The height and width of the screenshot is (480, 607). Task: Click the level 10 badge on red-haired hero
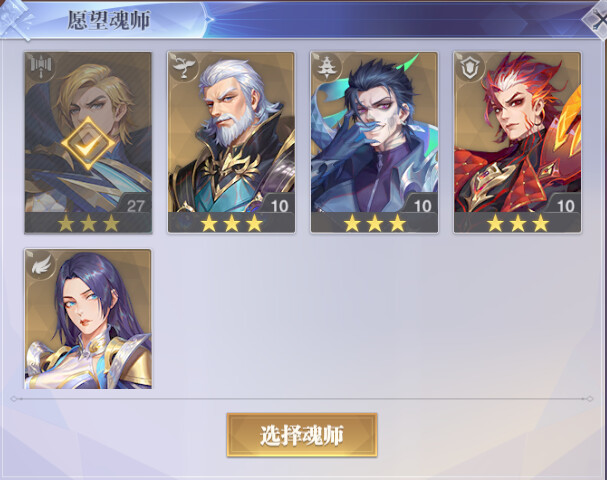point(565,205)
